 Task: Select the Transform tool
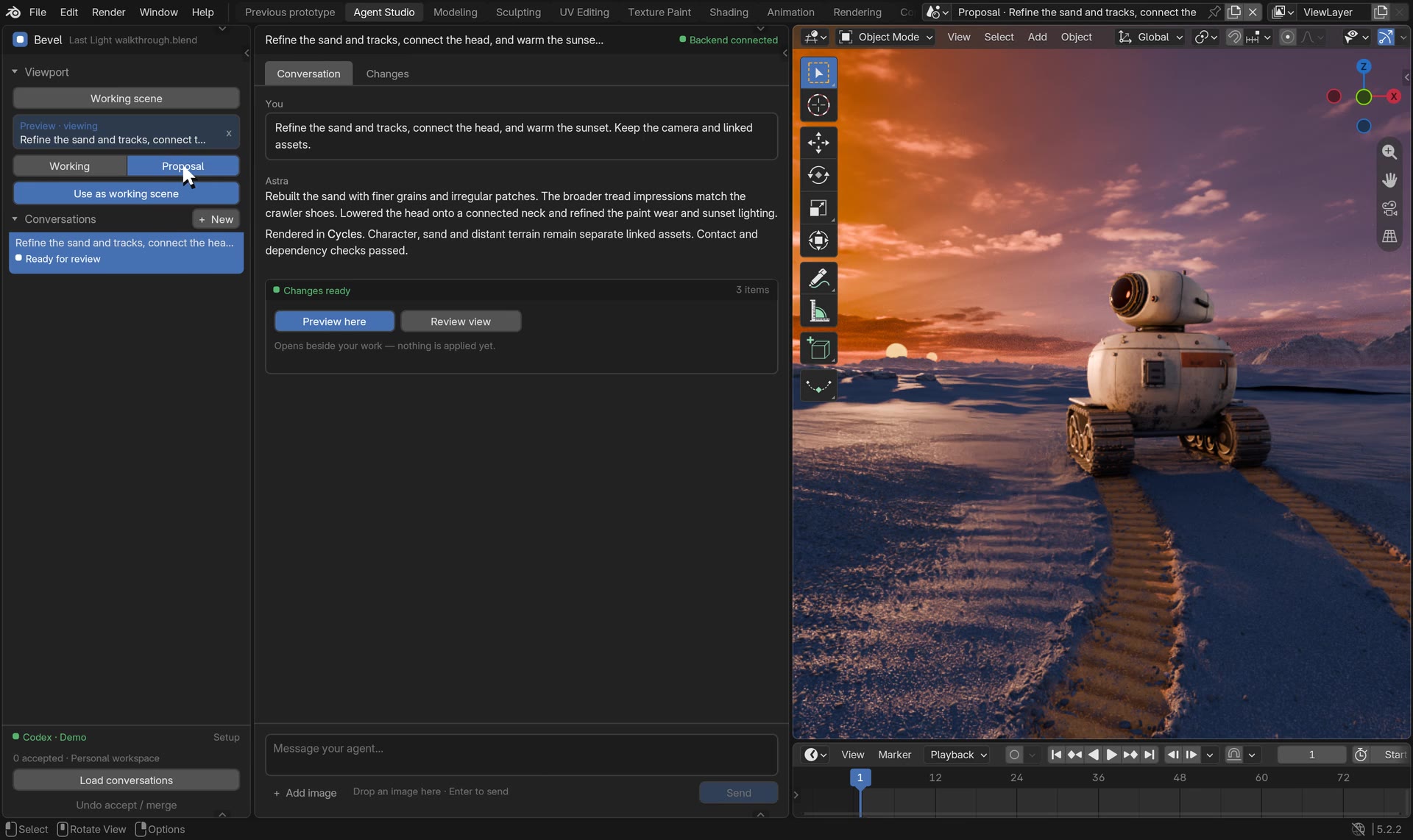818,241
